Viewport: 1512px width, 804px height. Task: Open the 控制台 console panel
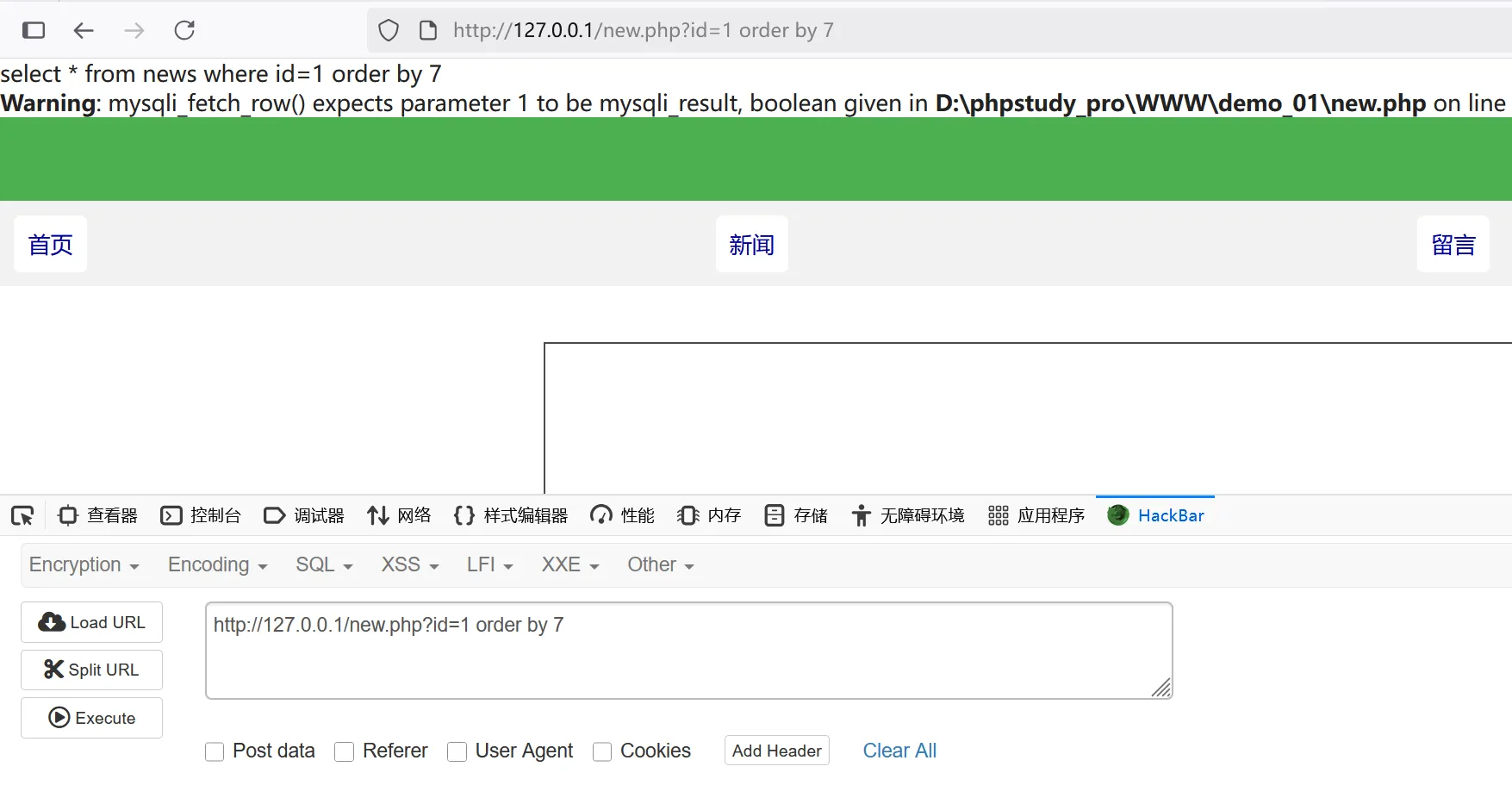[x=201, y=515]
